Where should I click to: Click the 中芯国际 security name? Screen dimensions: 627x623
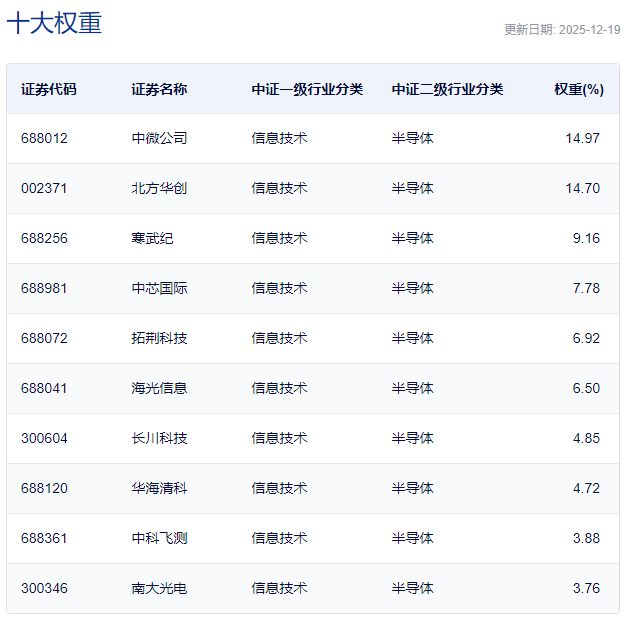(159, 288)
